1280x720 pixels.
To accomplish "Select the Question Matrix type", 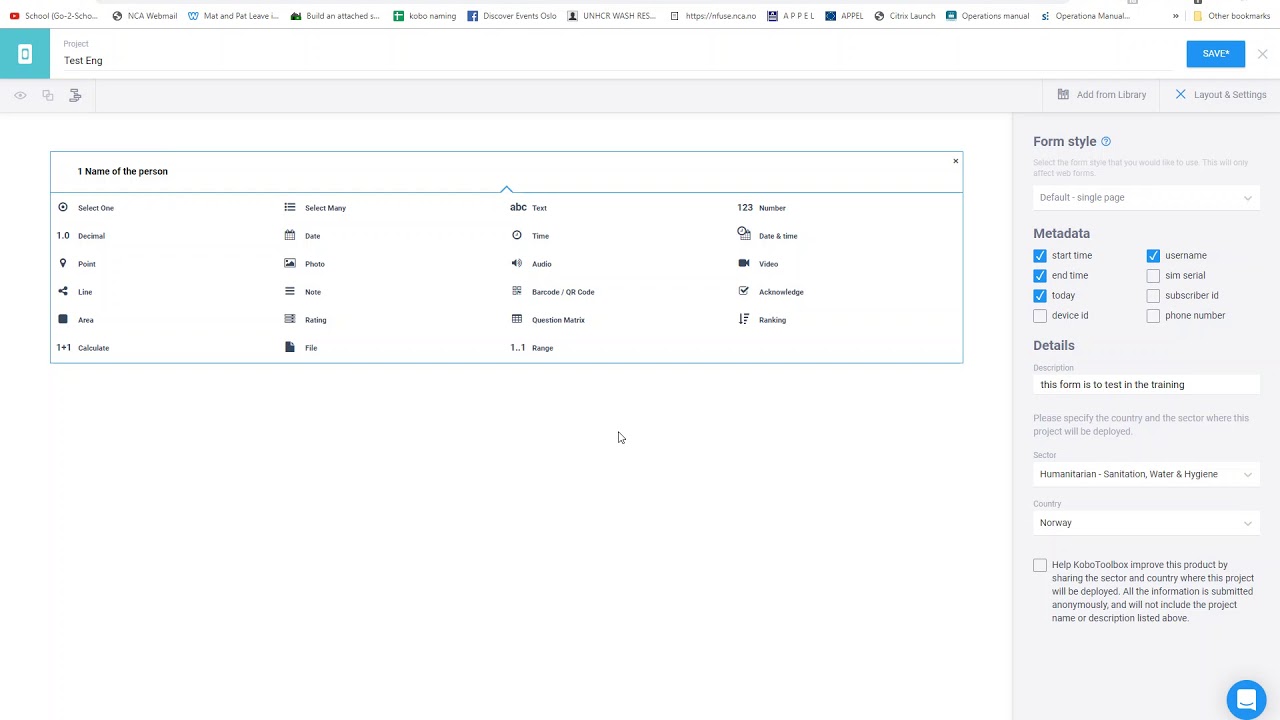I will tap(547, 320).
